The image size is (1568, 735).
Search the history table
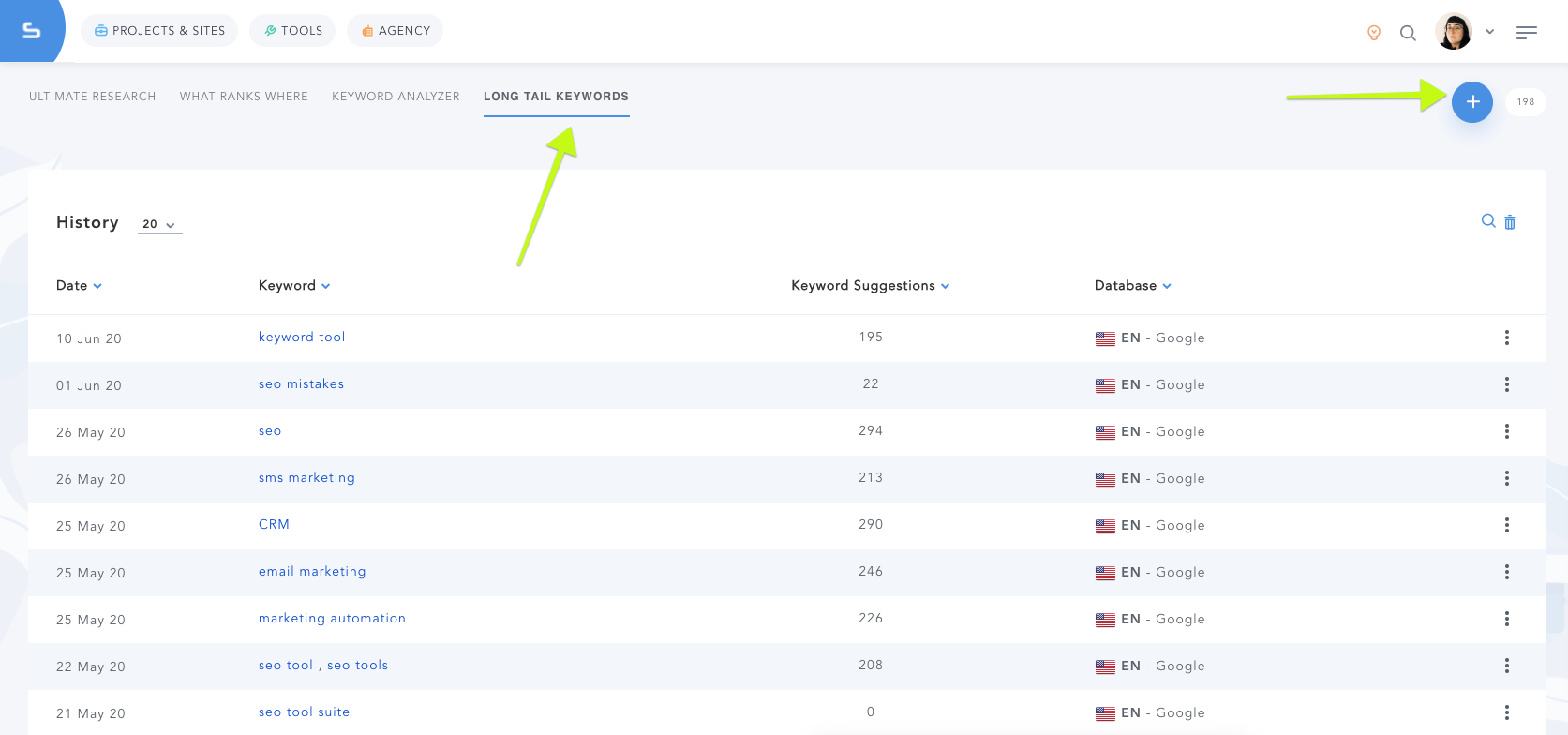[x=1488, y=221]
